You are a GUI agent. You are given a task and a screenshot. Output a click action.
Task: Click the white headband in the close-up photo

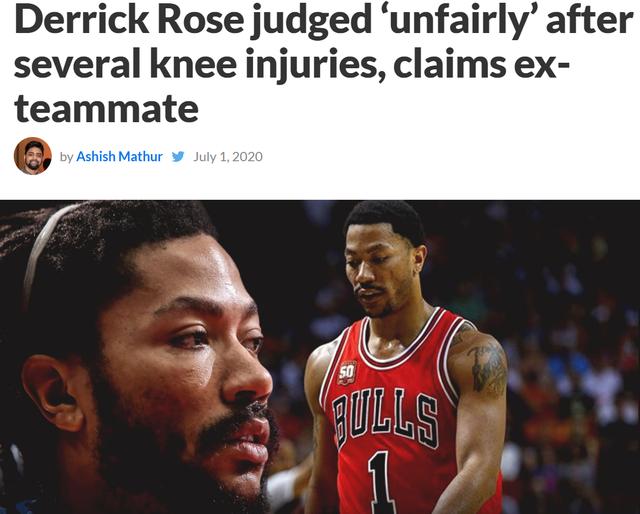click(x=39, y=253)
